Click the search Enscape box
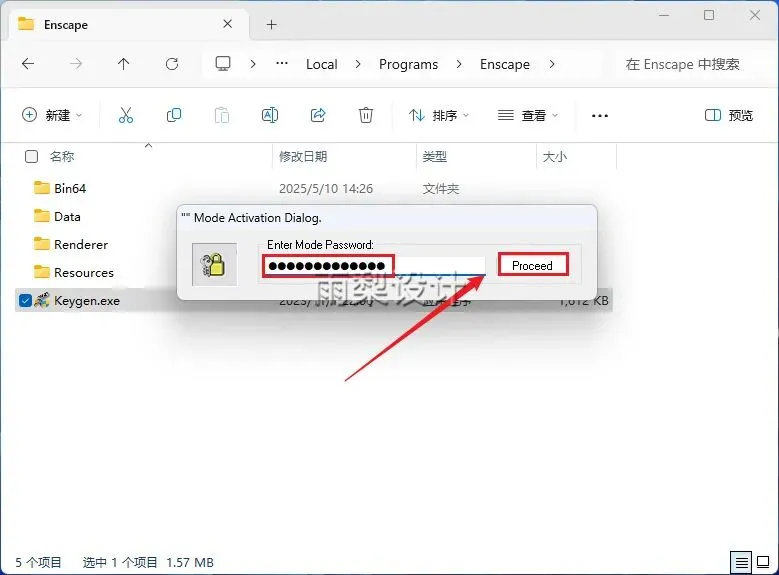Viewport: 779px width, 575px height. [x=689, y=64]
